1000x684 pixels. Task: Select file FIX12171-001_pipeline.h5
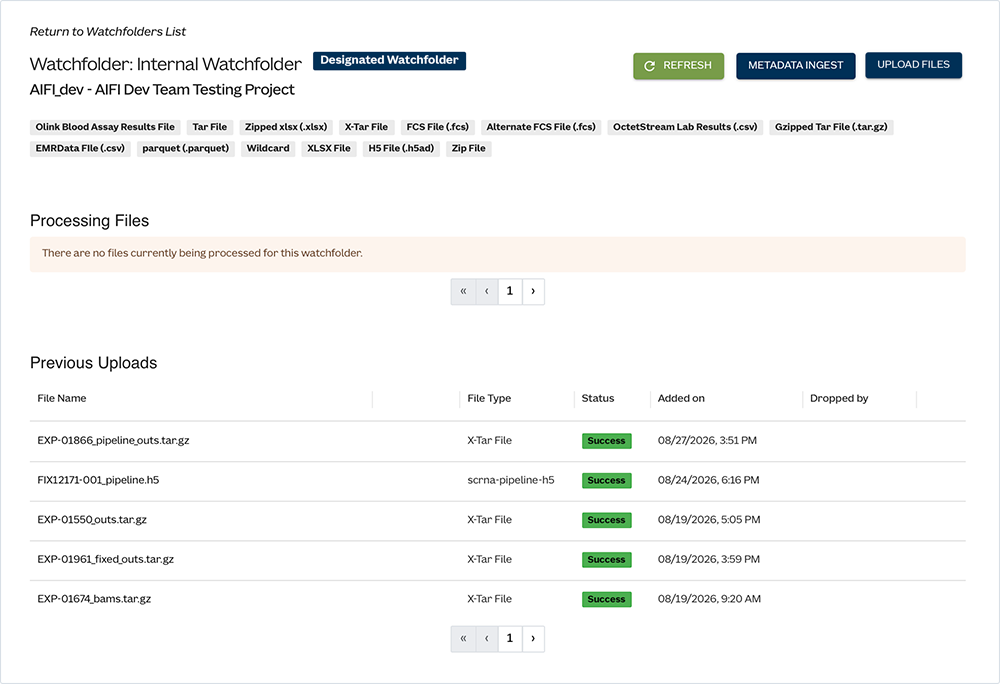tap(98, 480)
